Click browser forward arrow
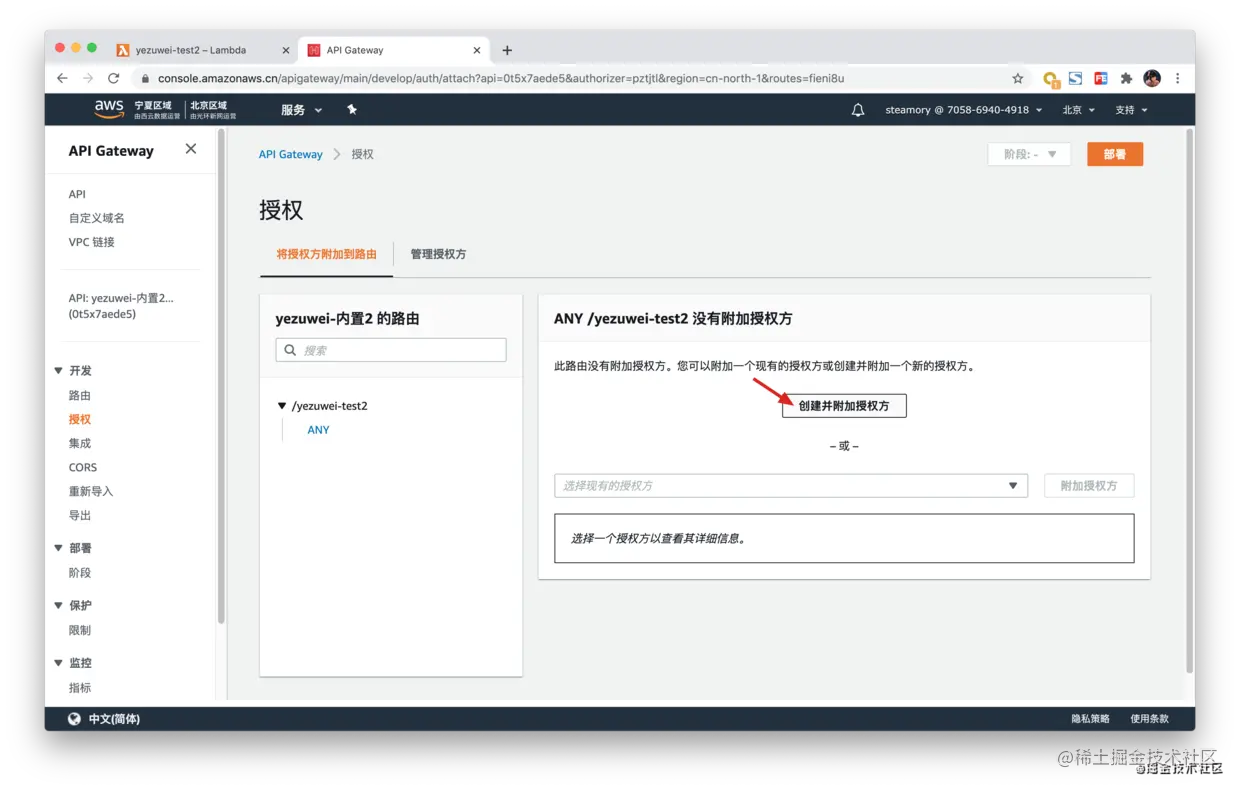 point(88,78)
